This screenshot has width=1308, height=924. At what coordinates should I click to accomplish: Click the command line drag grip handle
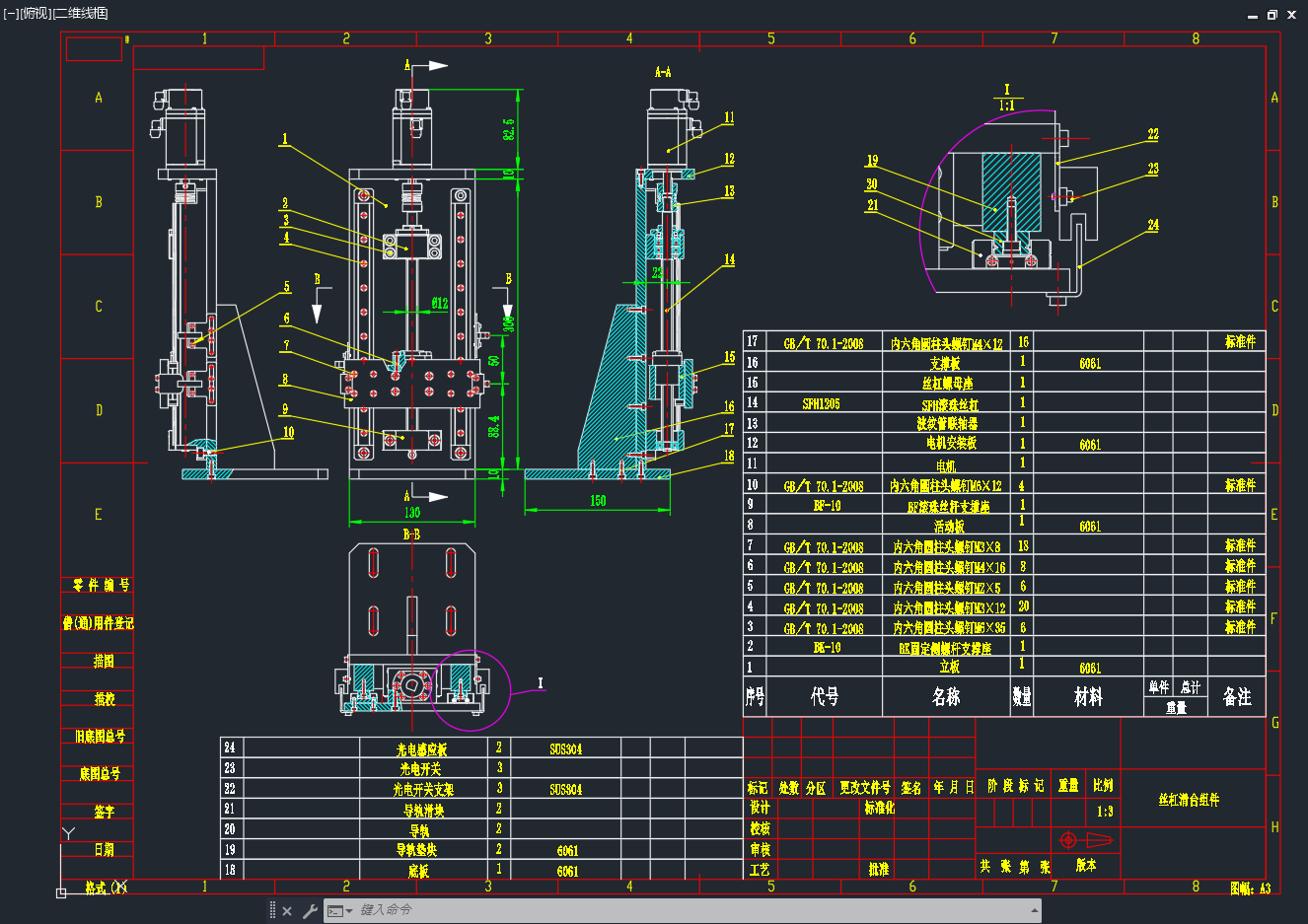[x=272, y=910]
